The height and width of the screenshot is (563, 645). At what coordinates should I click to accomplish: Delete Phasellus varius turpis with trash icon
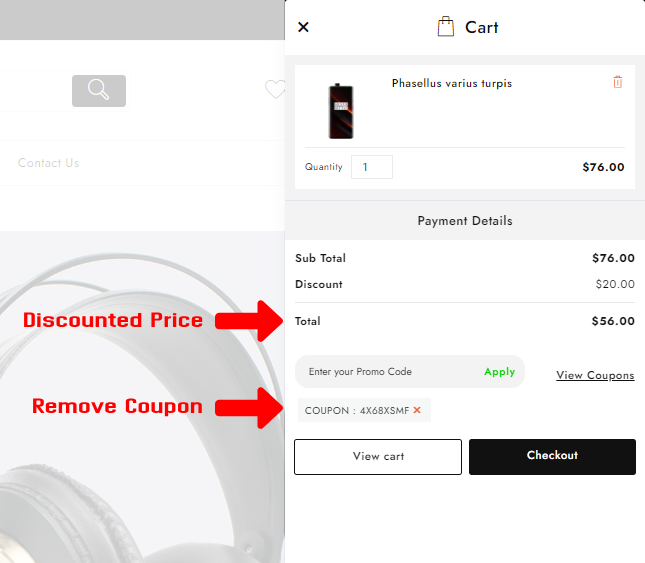click(x=617, y=83)
